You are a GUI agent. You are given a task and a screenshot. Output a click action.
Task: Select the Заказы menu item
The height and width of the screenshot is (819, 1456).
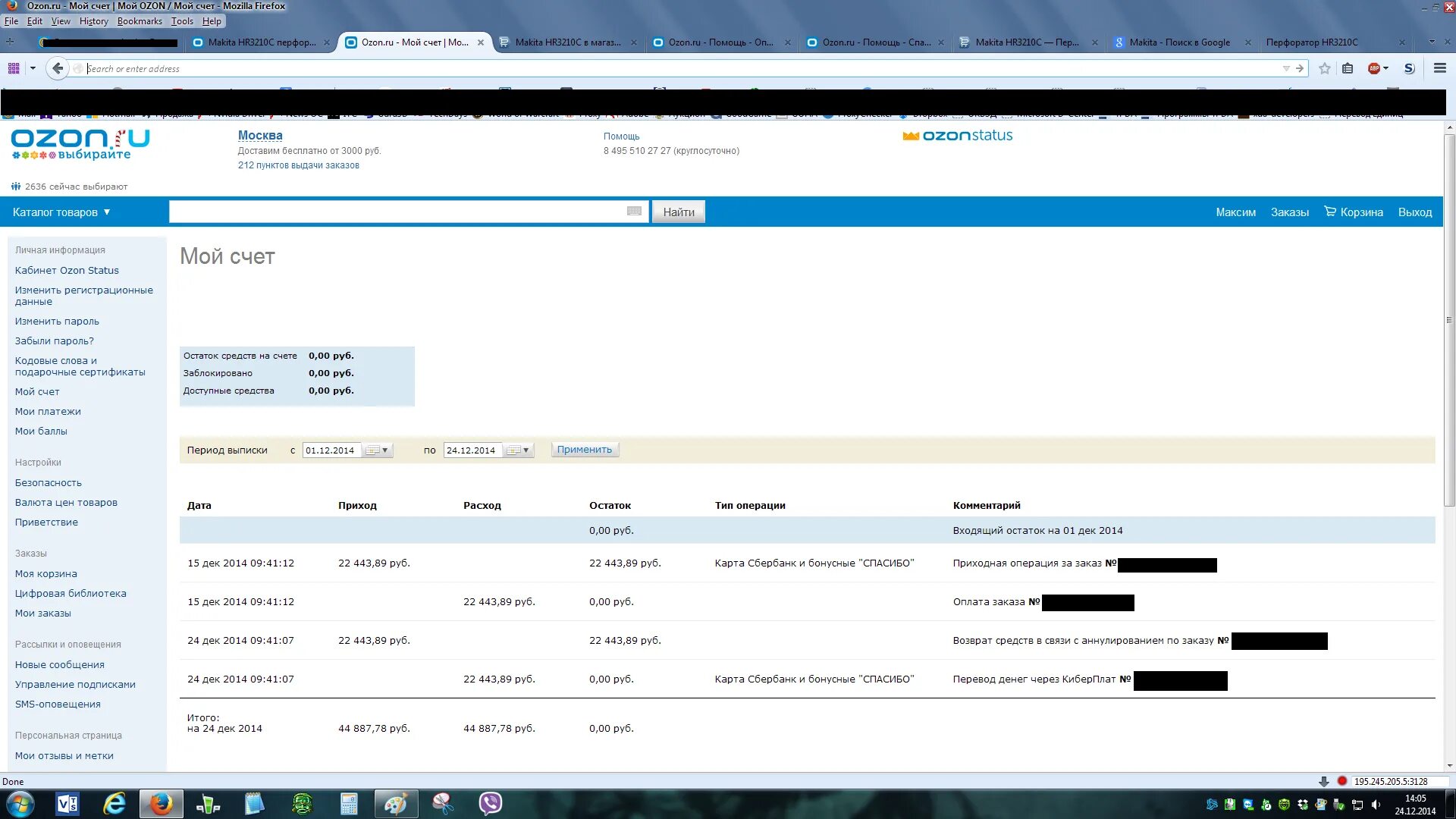1290,211
